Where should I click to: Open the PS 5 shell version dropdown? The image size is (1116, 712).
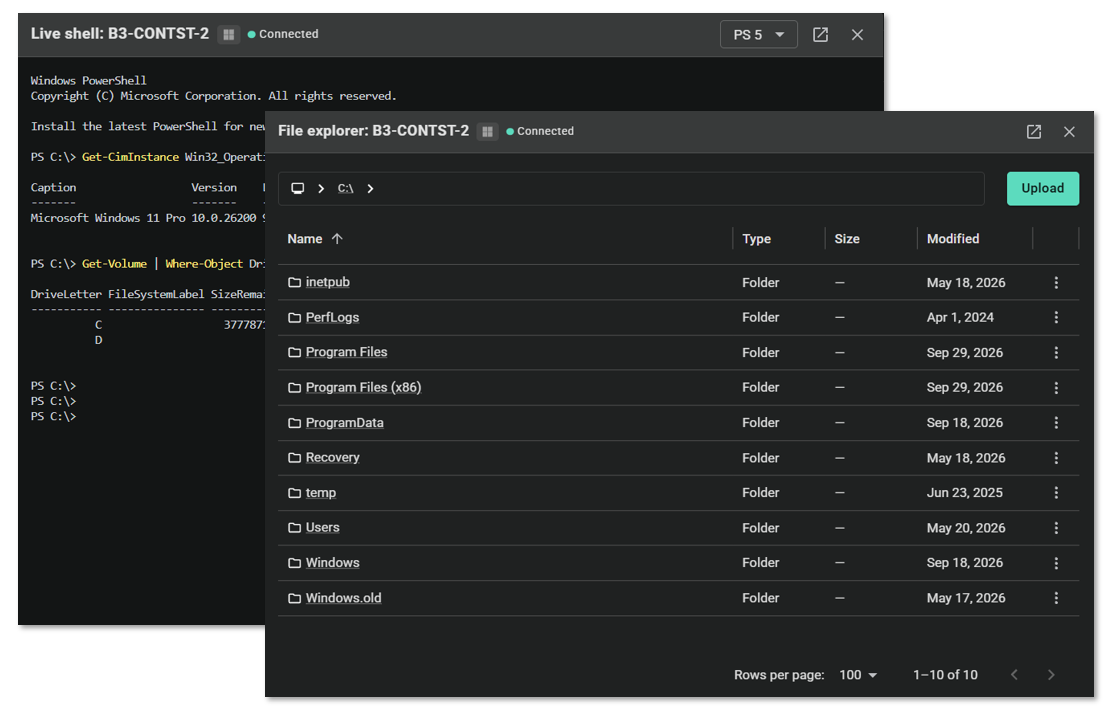[x=759, y=34]
